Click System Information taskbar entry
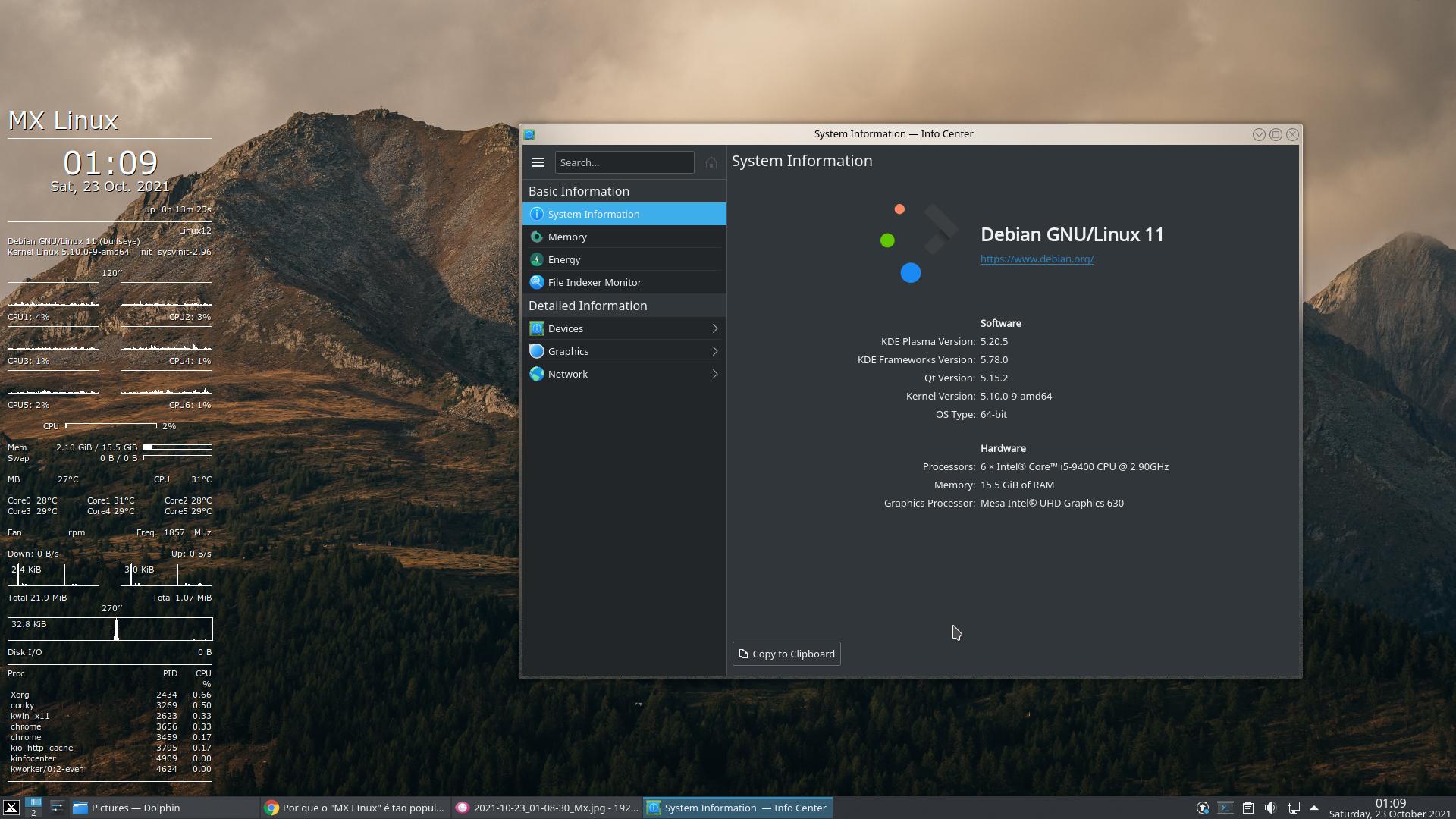This screenshot has height=819, width=1456. [x=738, y=808]
